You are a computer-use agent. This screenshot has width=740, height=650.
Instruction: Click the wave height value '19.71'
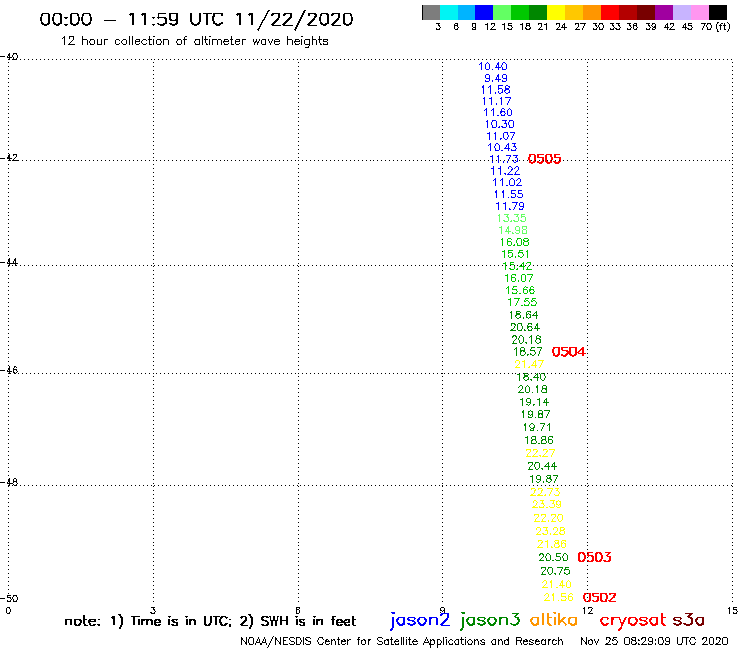(537, 427)
